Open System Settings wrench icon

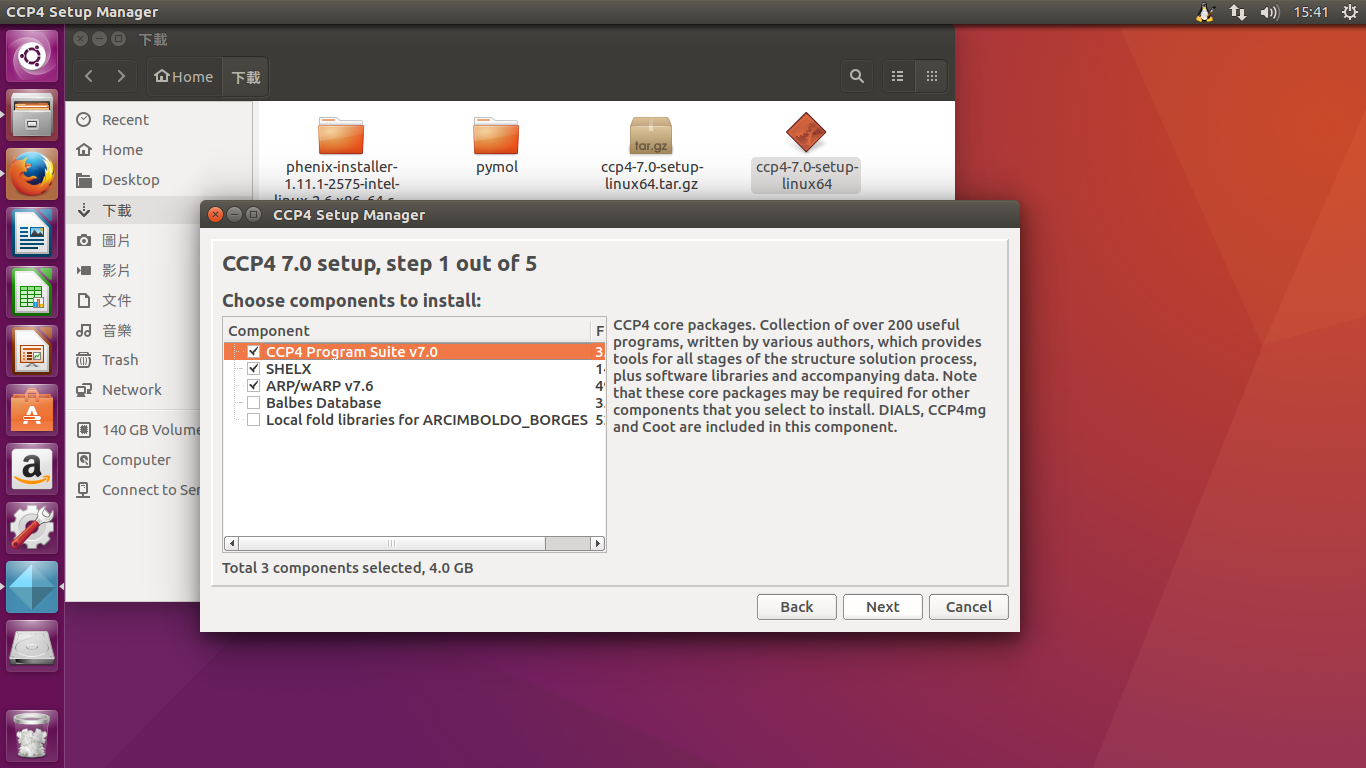tap(32, 528)
